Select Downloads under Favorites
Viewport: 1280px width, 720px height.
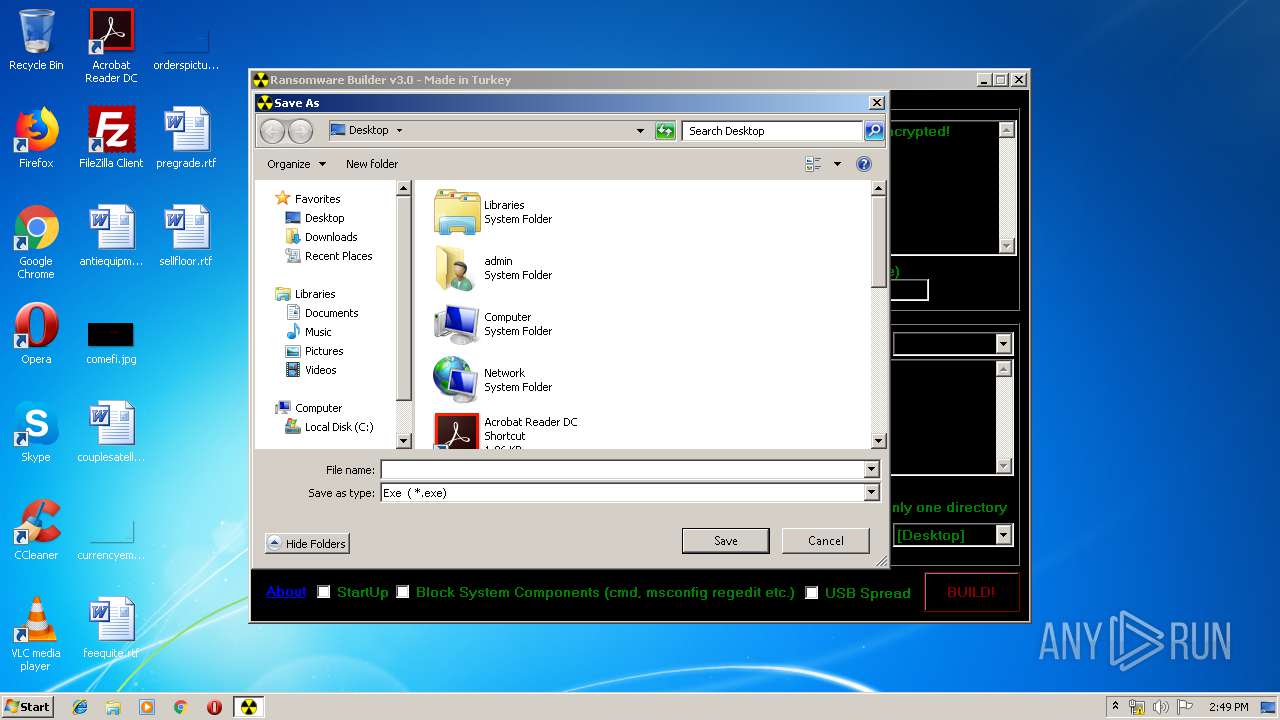[x=321, y=237]
